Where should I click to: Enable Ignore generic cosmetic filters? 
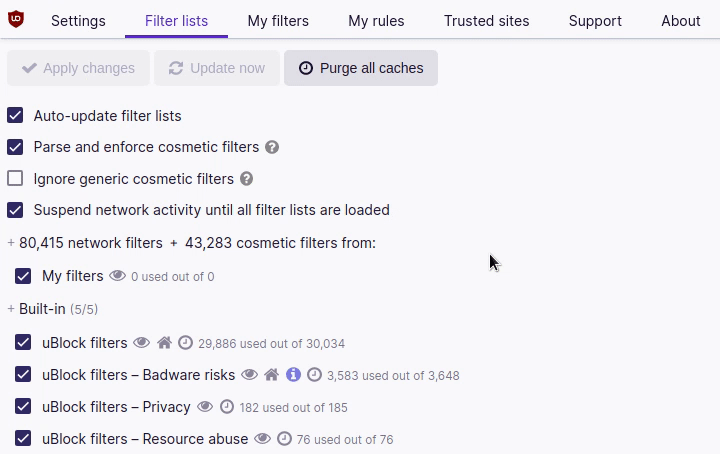click(x=15, y=179)
